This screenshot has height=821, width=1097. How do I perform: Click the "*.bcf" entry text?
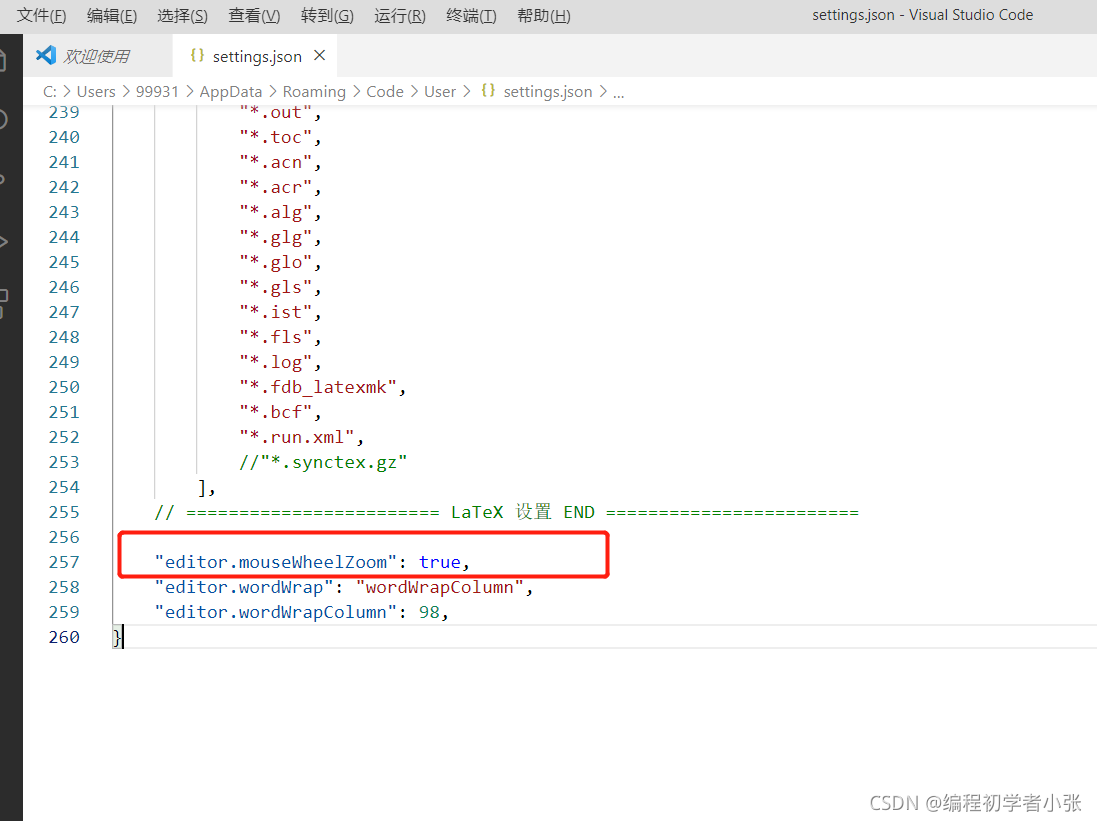(x=276, y=412)
